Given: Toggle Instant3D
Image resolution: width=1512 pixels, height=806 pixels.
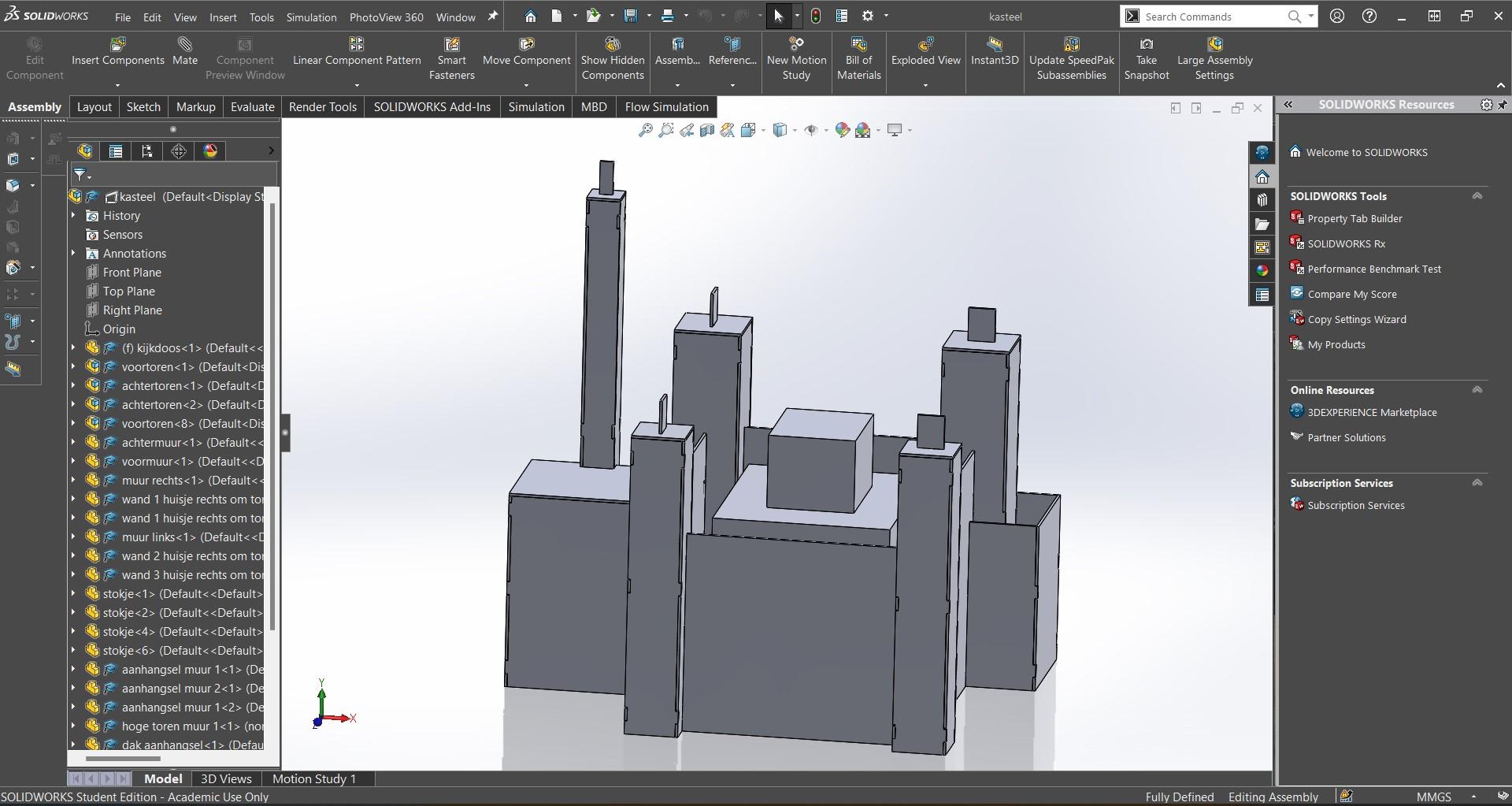Looking at the screenshot, I should 995,52.
